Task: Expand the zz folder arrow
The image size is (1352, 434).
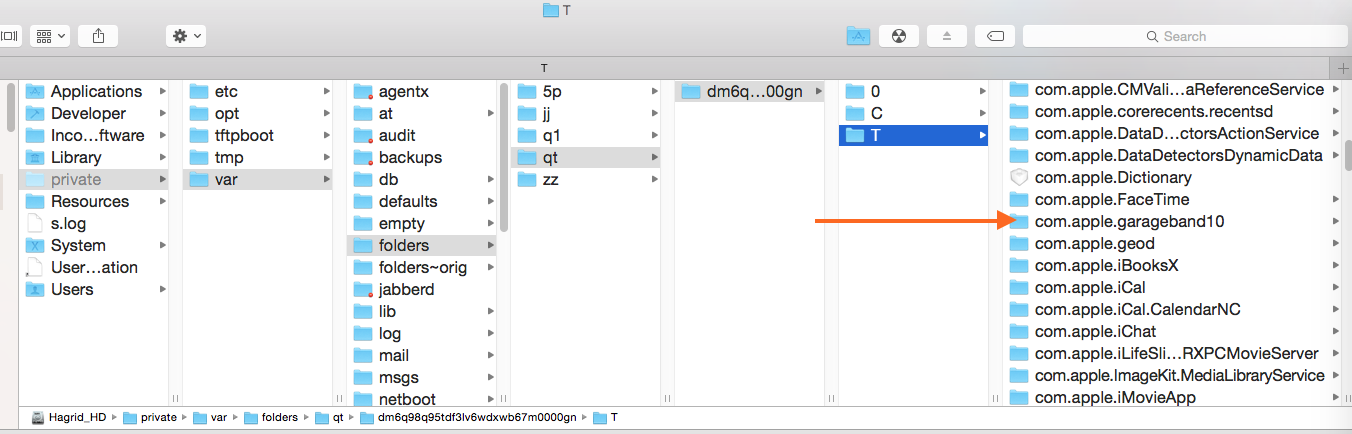Action: tap(654, 179)
